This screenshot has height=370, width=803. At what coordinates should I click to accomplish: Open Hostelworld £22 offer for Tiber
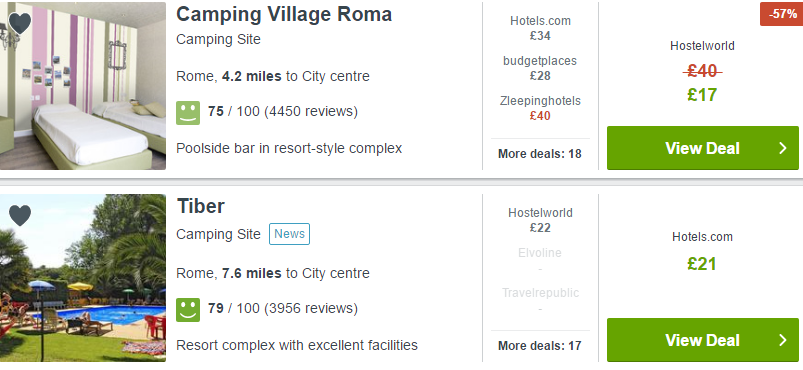540,220
